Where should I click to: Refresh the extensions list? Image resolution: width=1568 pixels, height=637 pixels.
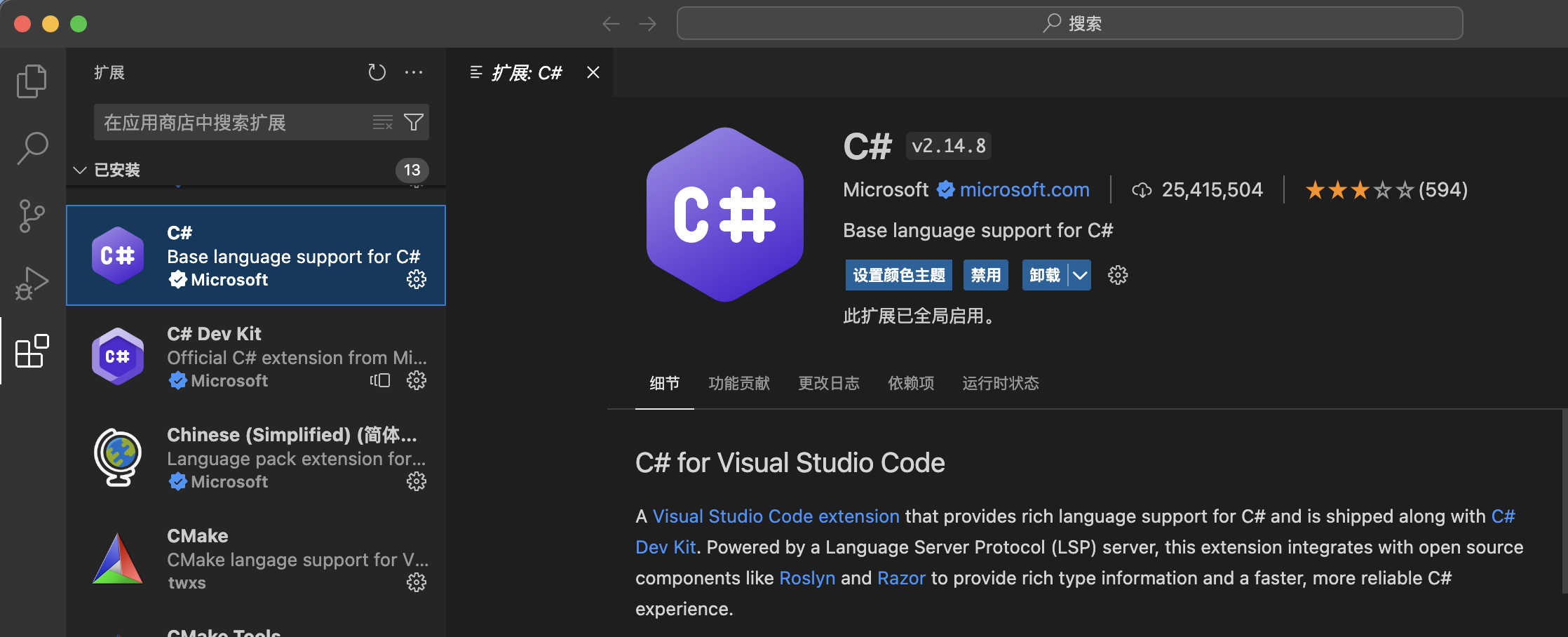[x=377, y=72]
